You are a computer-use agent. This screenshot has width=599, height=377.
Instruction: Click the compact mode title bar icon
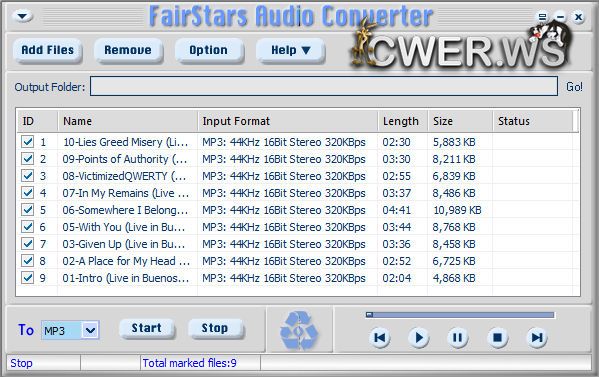[542, 16]
